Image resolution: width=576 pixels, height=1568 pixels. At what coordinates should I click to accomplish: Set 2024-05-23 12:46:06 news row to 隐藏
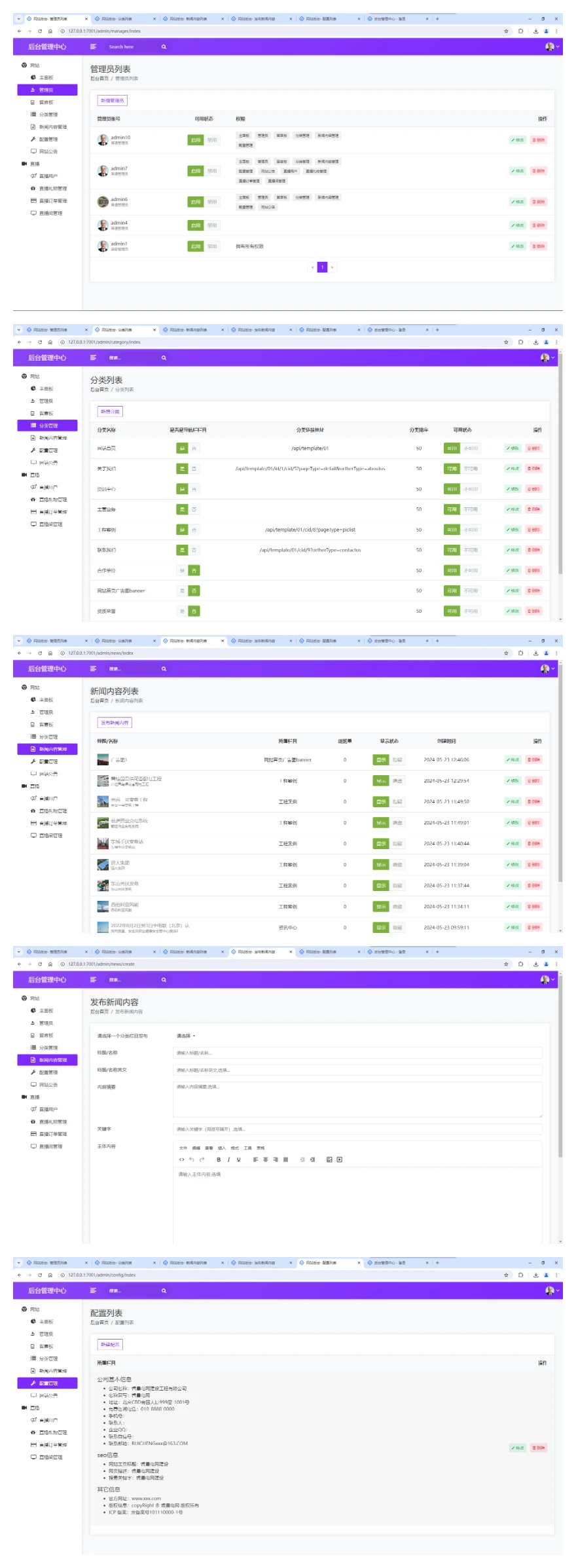pyautogui.click(x=397, y=759)
